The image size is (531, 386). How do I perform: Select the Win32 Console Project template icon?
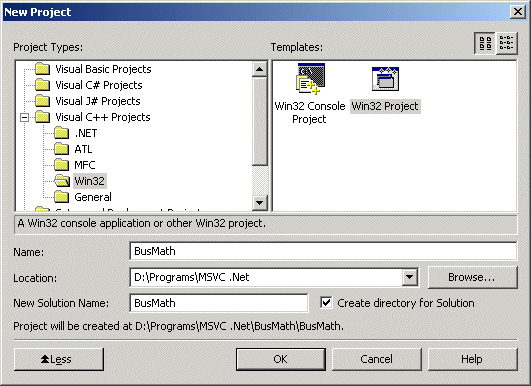tap(311, 79)
